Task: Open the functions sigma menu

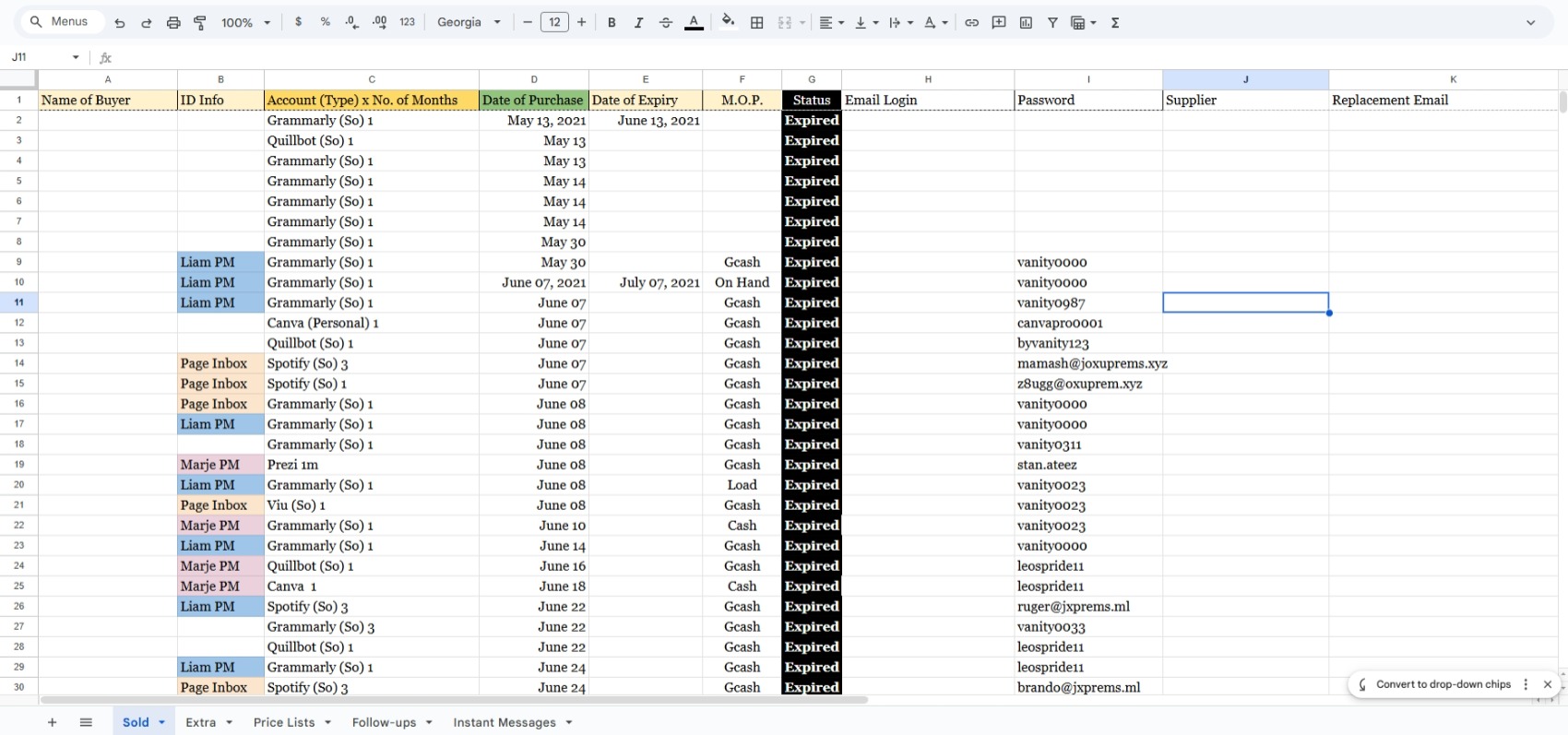Action: [x=1115, y=22]
